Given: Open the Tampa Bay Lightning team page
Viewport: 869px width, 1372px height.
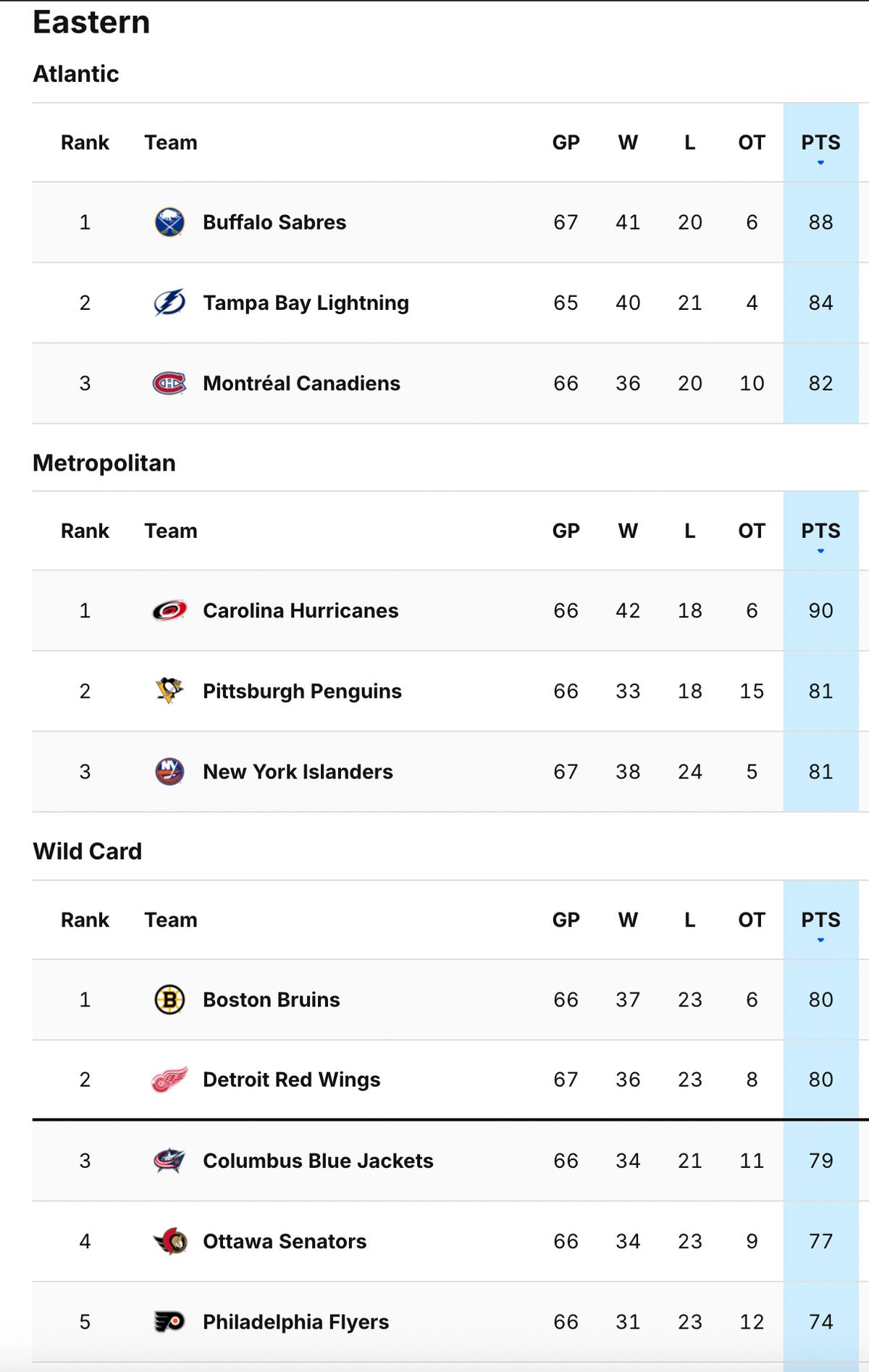Looking at the screenshot, I should (305, 303).
